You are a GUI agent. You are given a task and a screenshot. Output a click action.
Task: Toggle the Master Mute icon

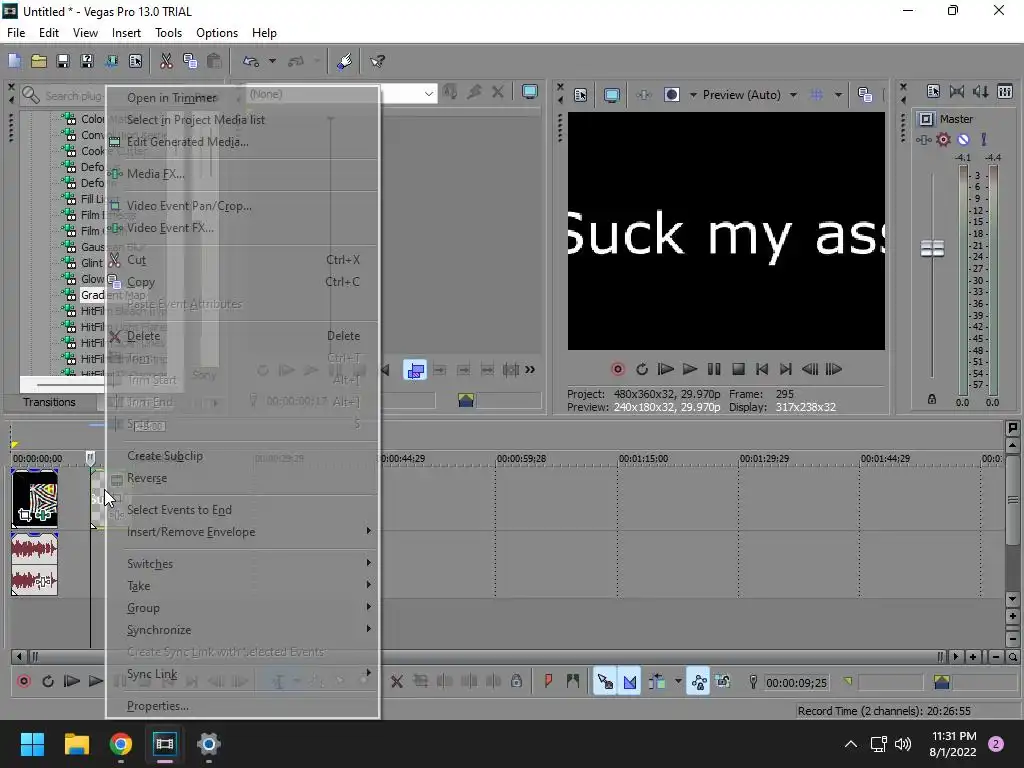[963, 140]
